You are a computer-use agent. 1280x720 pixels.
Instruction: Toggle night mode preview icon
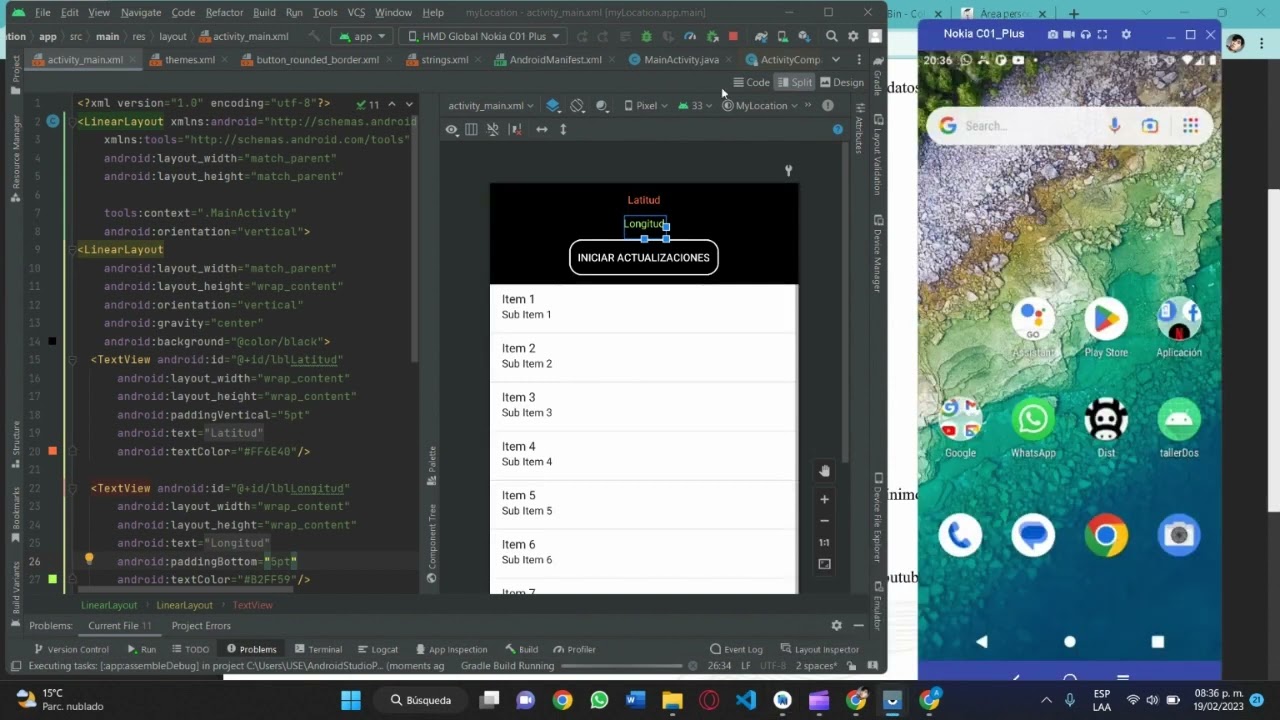pos(601,105)
